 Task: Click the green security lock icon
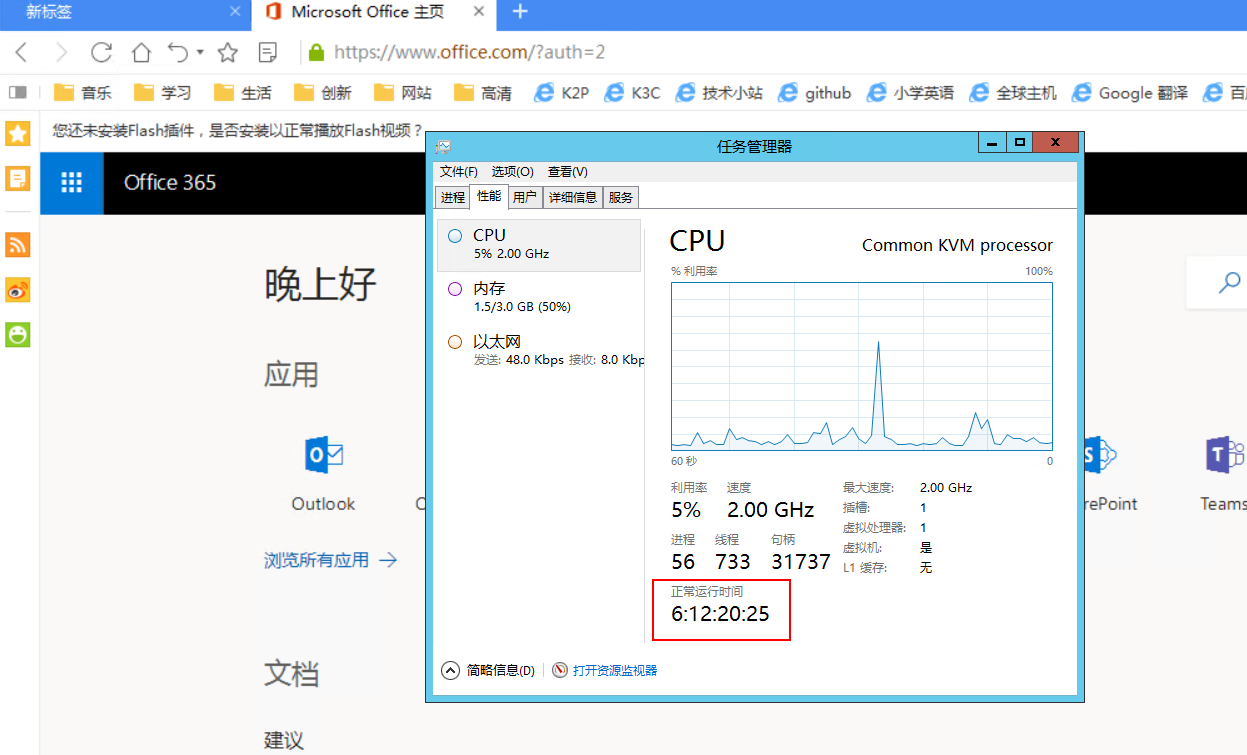tap(317, 52)
